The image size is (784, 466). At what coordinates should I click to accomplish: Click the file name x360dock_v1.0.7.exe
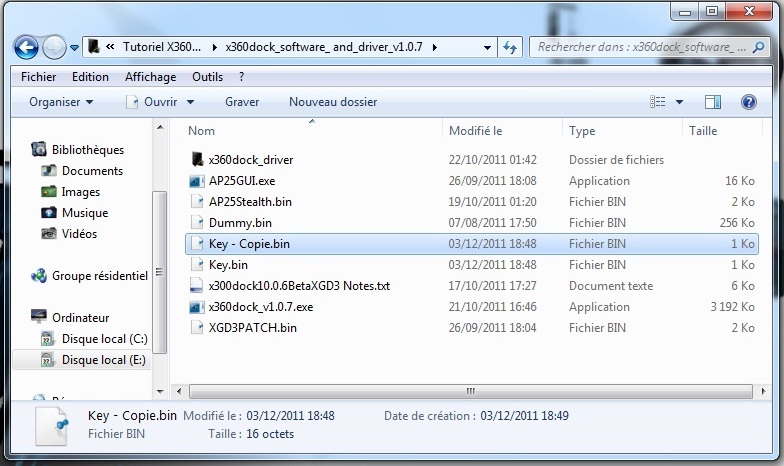pos(261,307)
